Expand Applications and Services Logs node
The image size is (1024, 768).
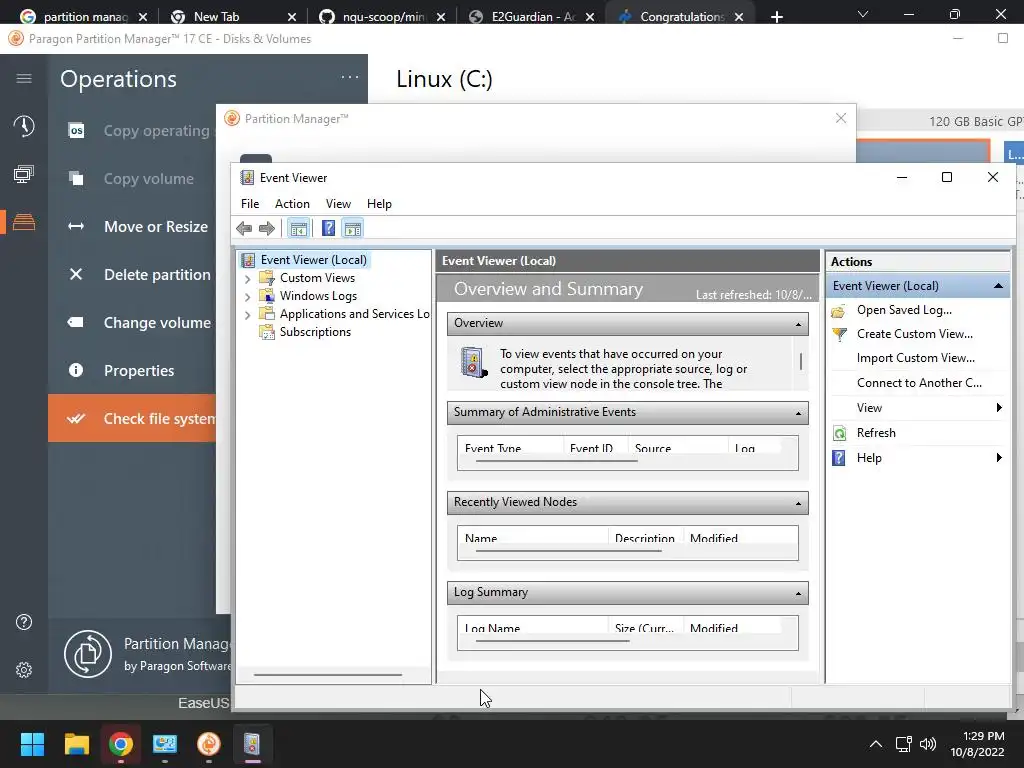click(247, 315)
